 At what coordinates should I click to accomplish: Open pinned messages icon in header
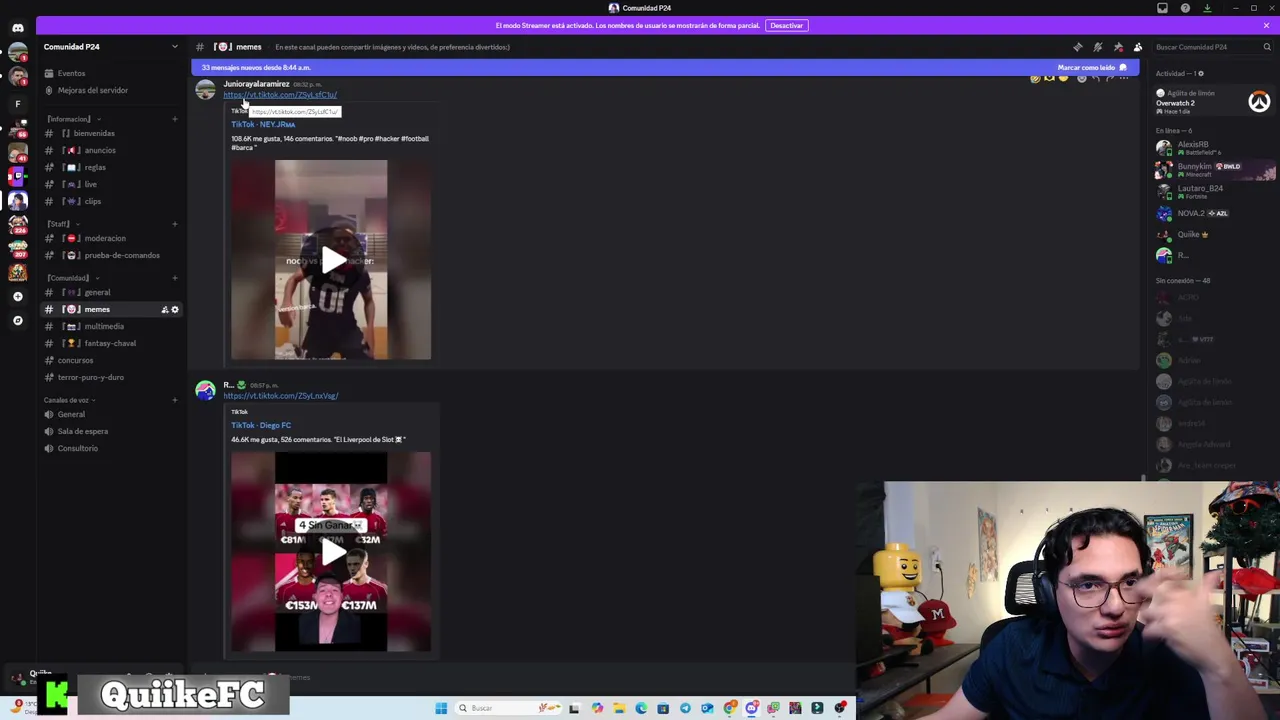(x=1118, y=47)
